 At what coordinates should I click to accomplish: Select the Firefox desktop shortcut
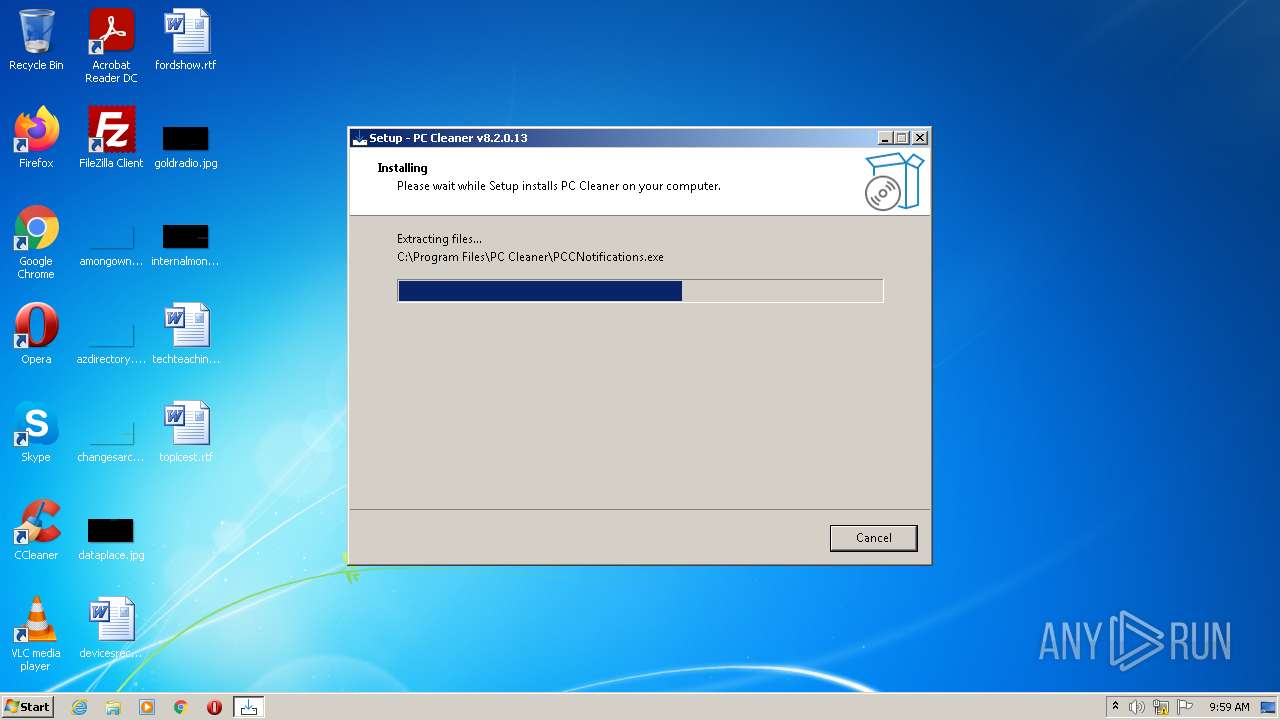coord(36,139)
